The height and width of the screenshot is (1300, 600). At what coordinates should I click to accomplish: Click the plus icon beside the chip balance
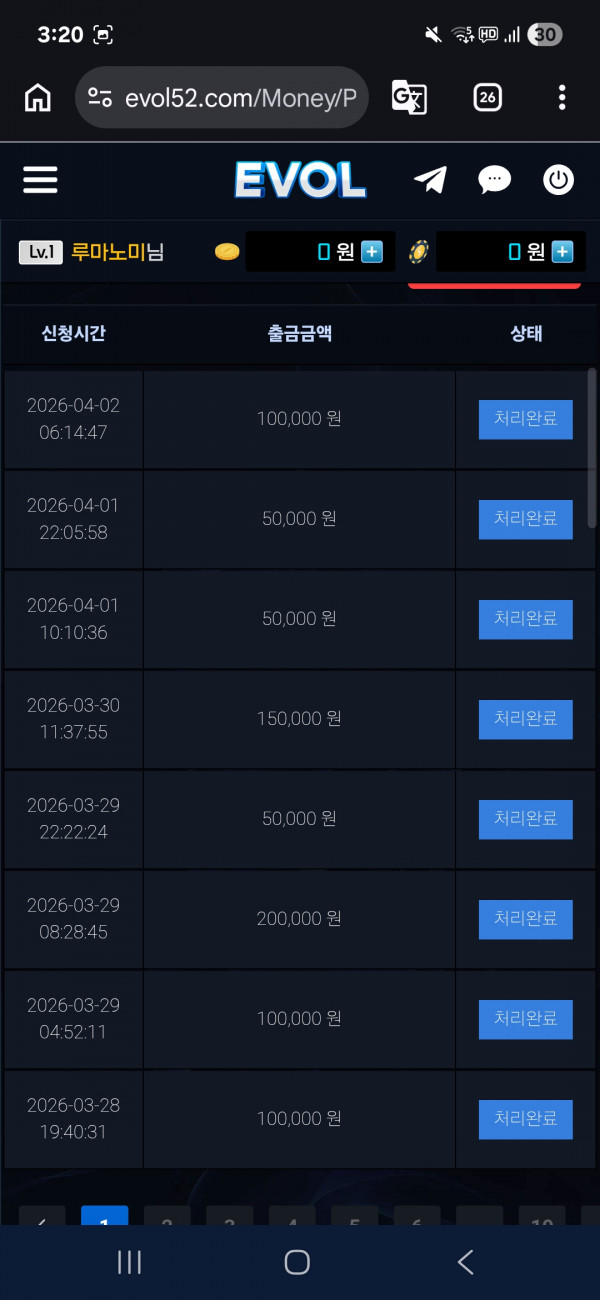pos(563,252)
